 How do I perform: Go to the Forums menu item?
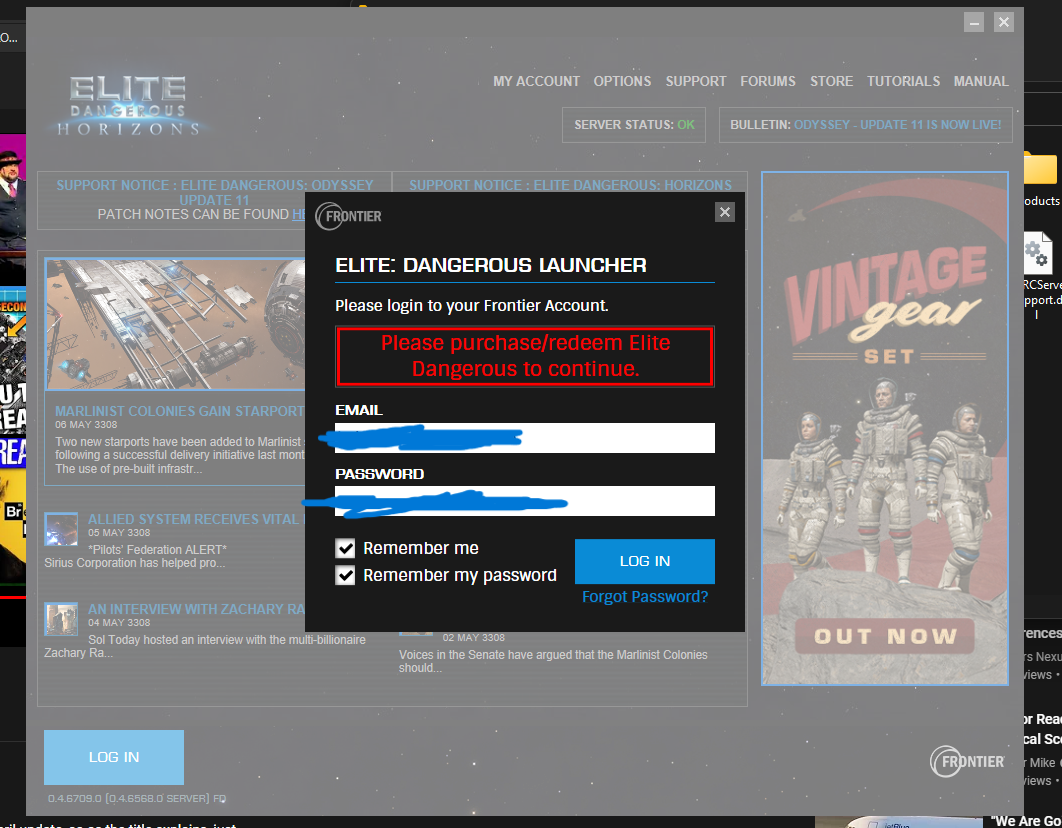(768, 81)
